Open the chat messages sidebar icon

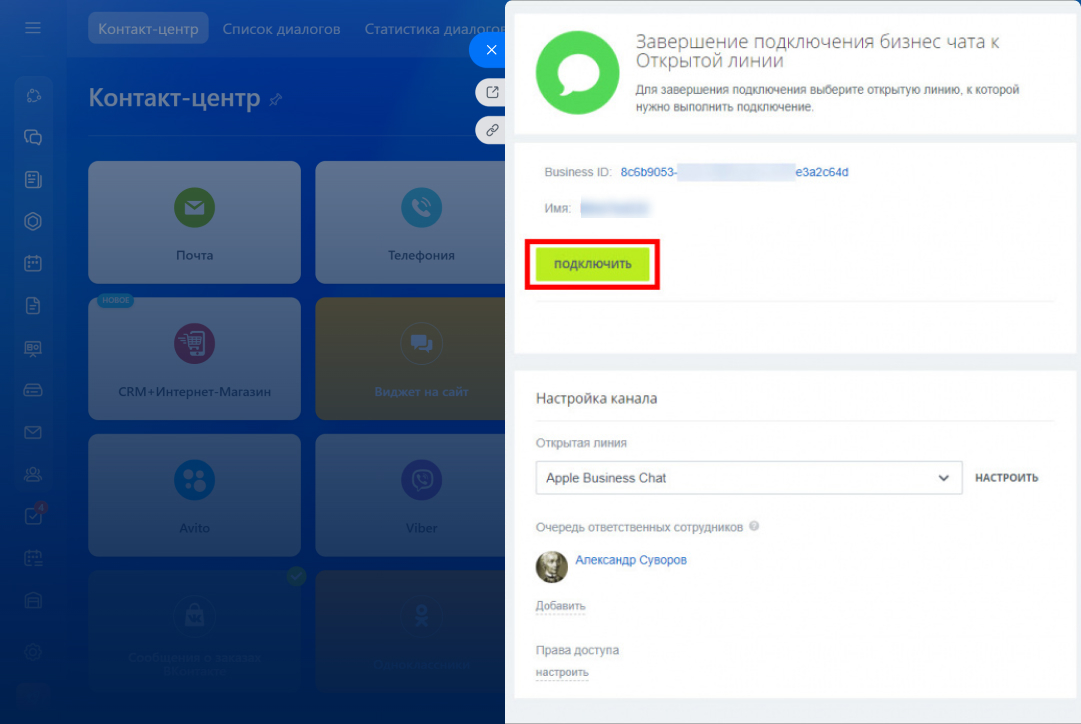32,137
